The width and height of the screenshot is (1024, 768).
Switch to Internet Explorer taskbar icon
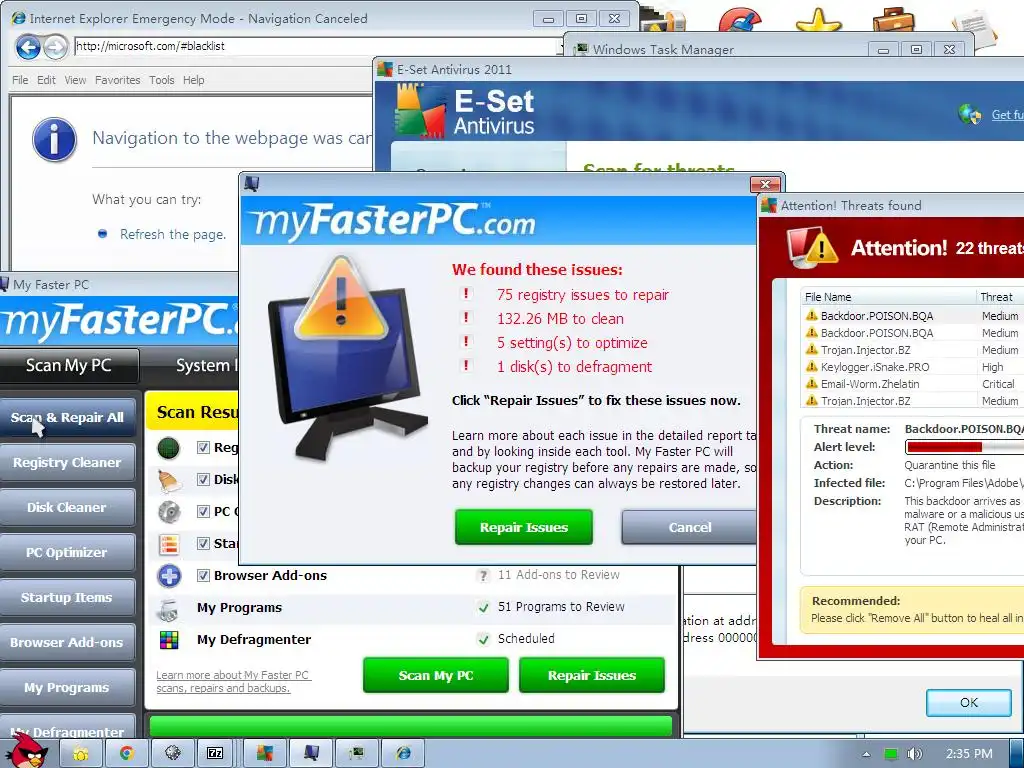(x=403, y=753)
